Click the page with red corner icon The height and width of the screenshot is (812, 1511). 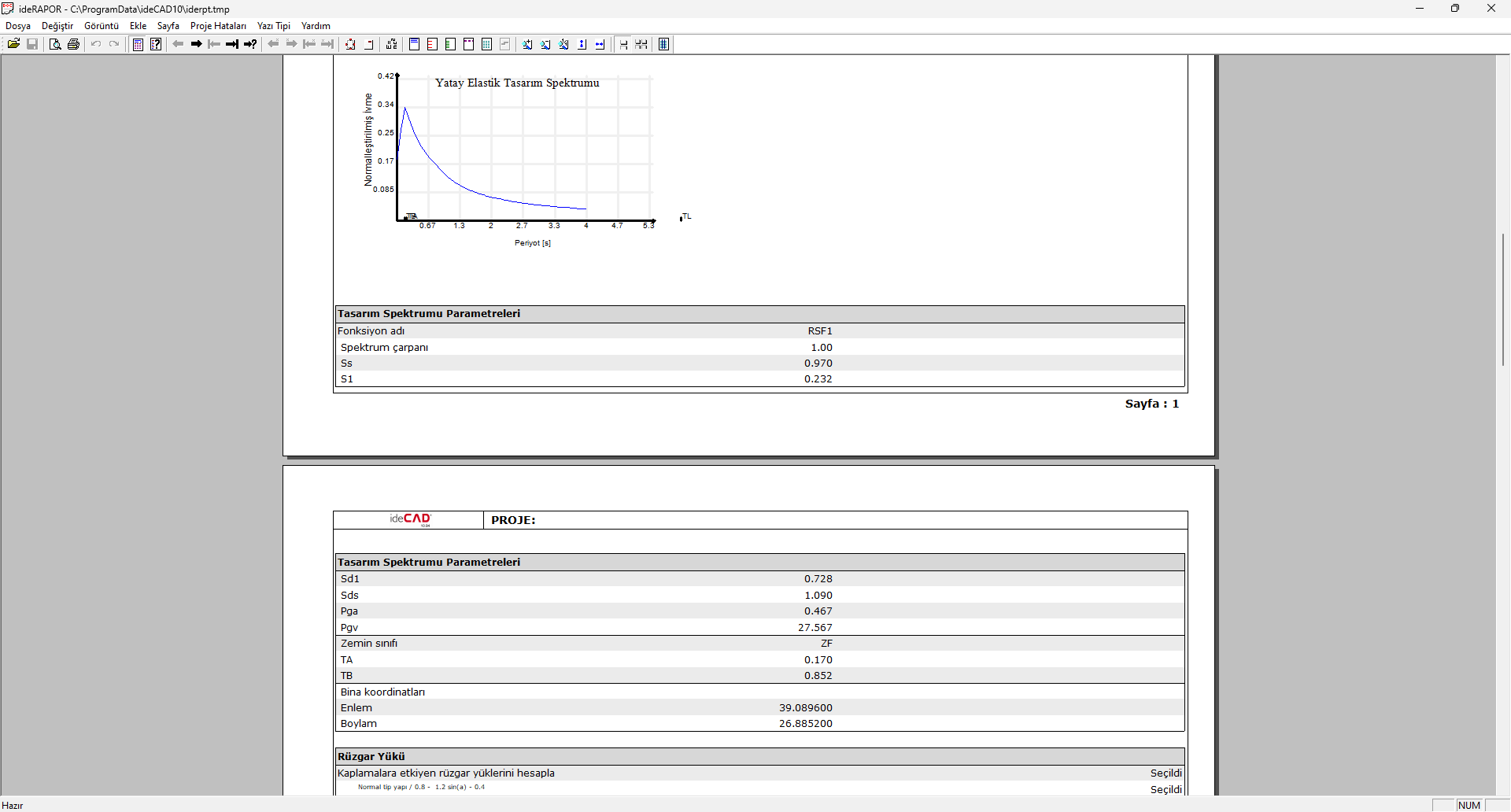[369, 44]
